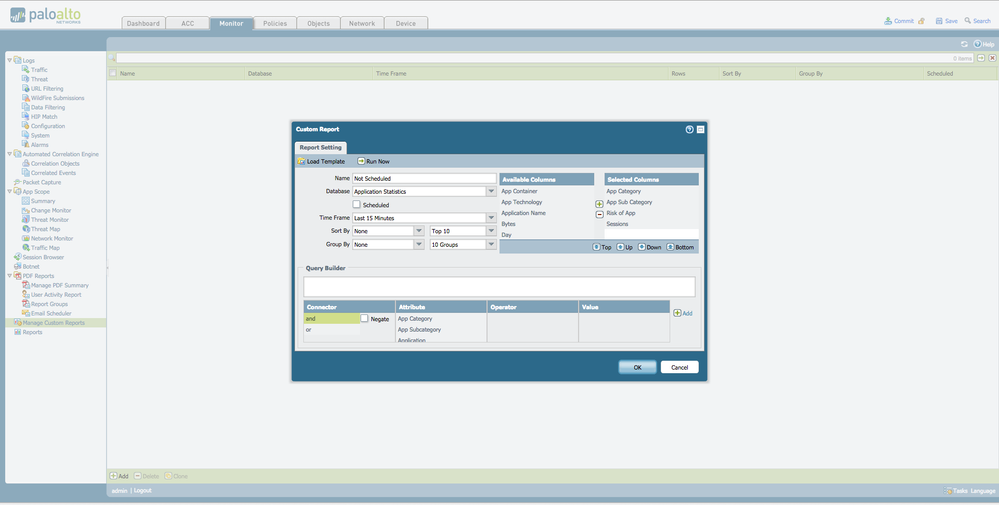Move selected column to Bottom
Viewport: 999px width, 505px height.
tap(680, 247)
